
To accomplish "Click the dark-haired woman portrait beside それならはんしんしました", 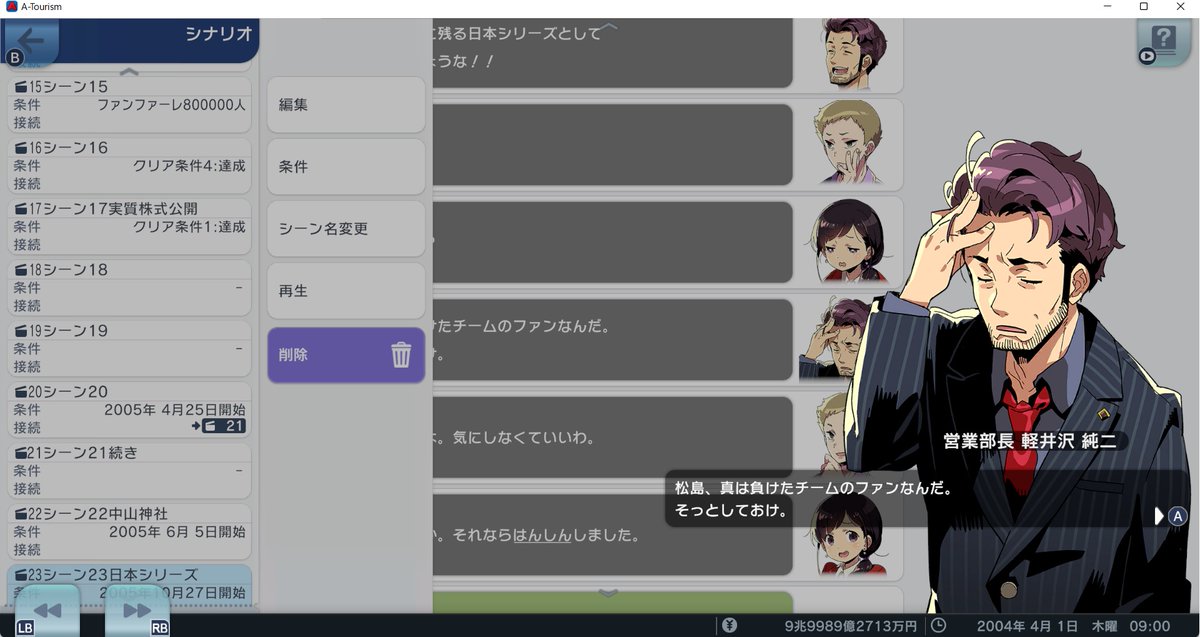I will tap(850, 536).
